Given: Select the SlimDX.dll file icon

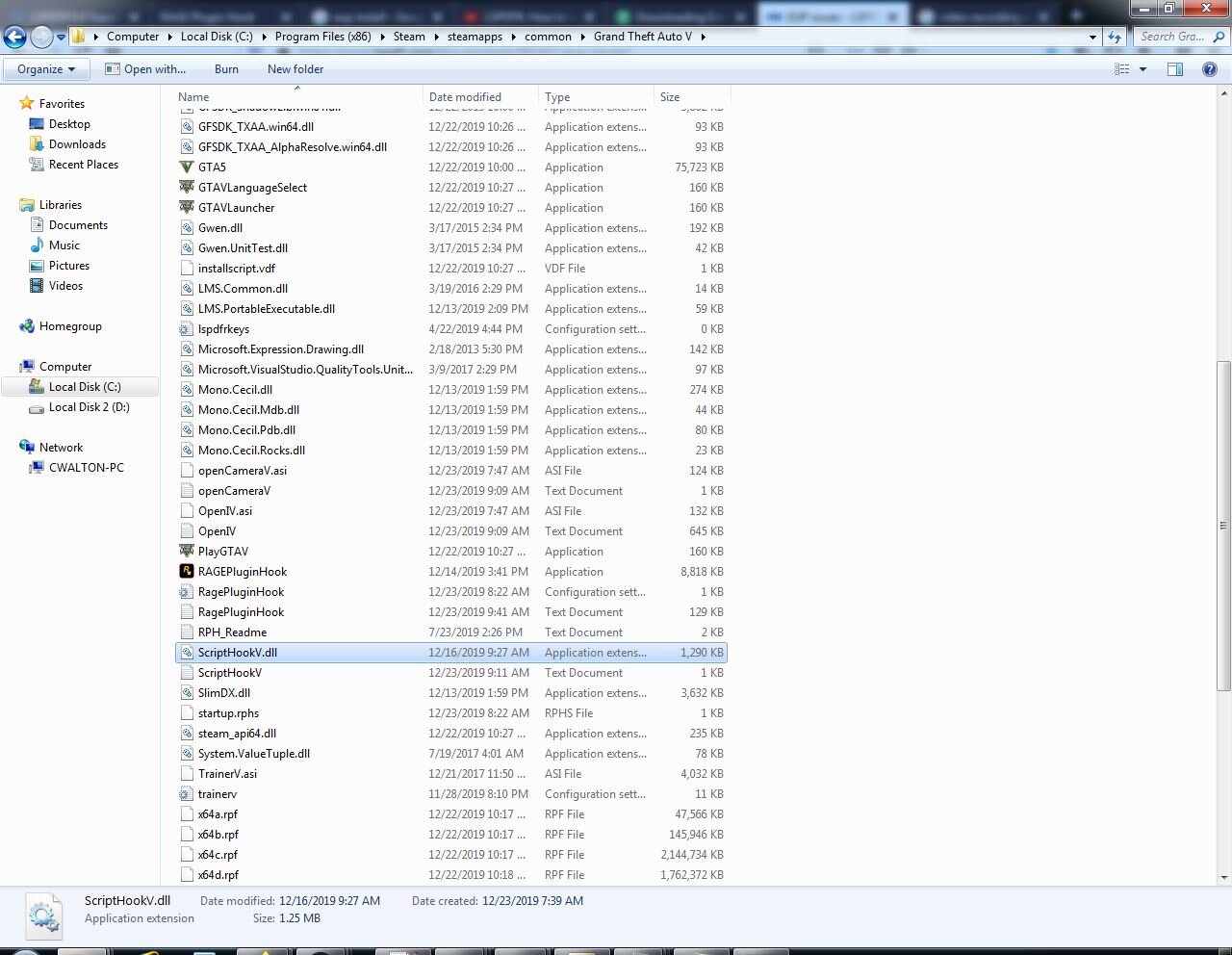Looking at the screenshot, I should coord(187,693).
